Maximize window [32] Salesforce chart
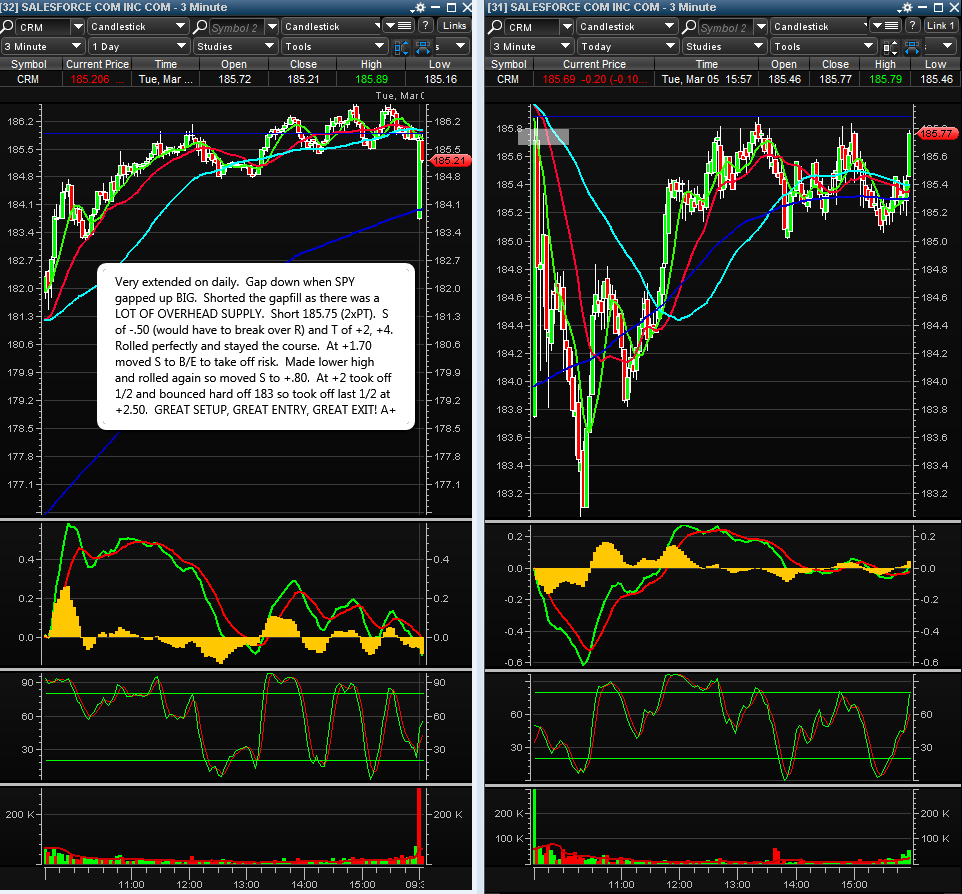The image size is (962, 894). (x=452, y=7)
